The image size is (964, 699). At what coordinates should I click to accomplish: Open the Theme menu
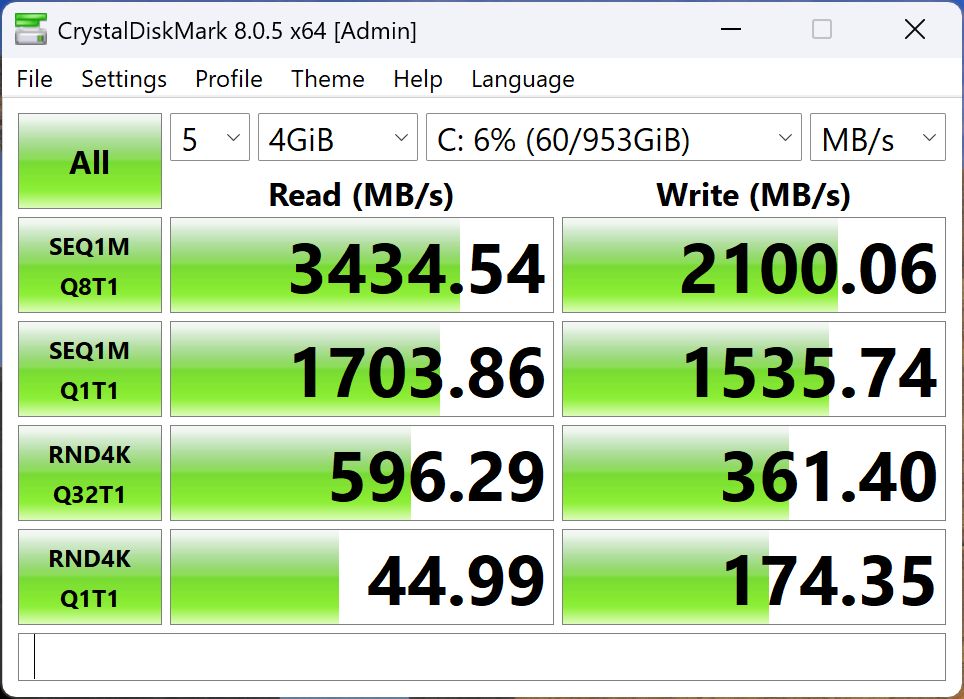(328, 79)
